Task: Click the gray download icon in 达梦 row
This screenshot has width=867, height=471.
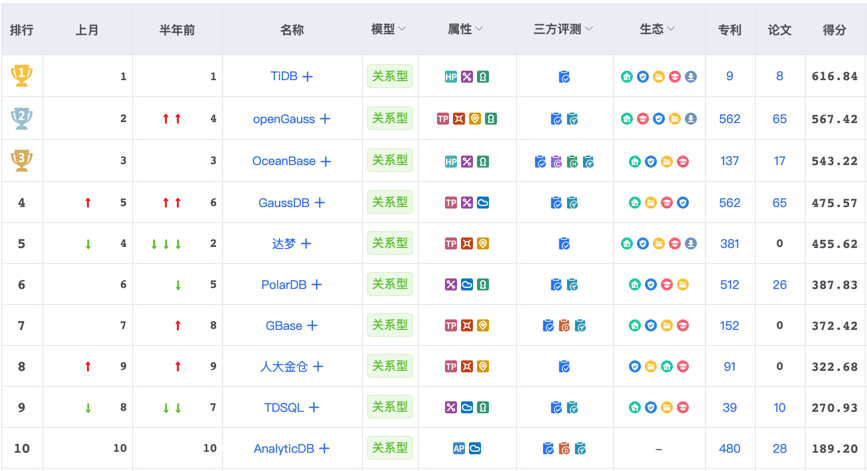Action: pos(691,244)
